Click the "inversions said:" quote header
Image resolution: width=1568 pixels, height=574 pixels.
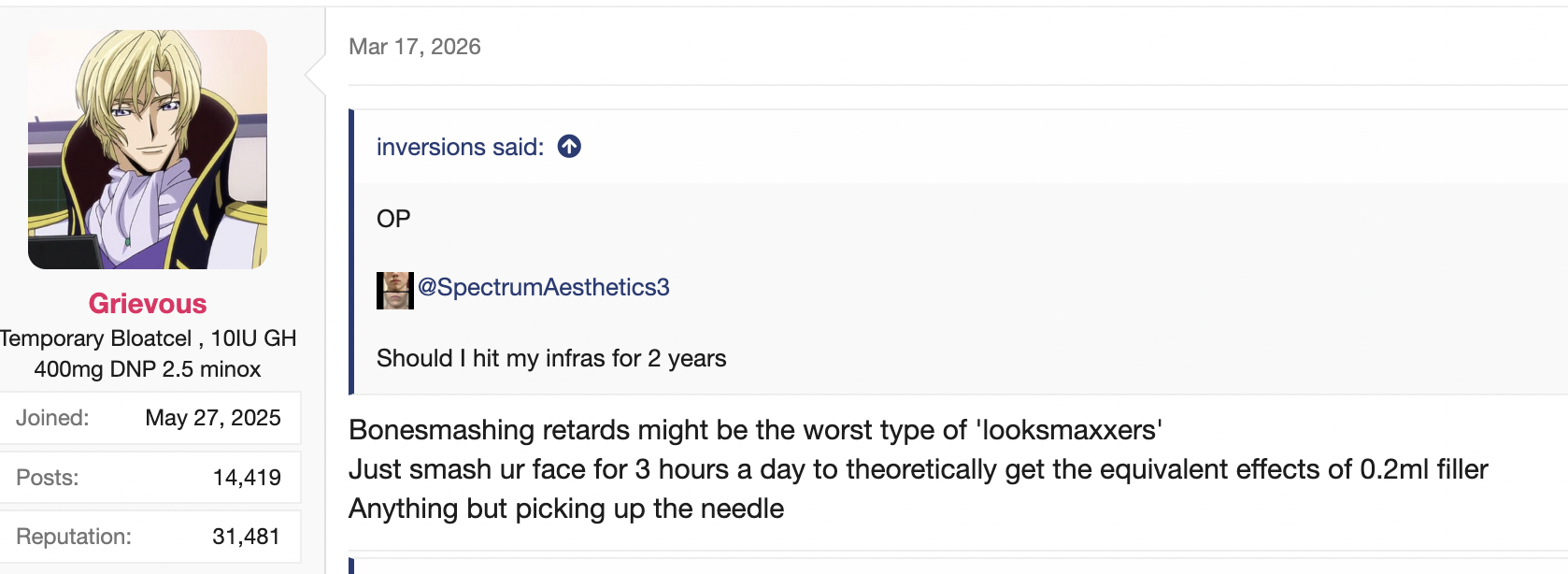460,148
